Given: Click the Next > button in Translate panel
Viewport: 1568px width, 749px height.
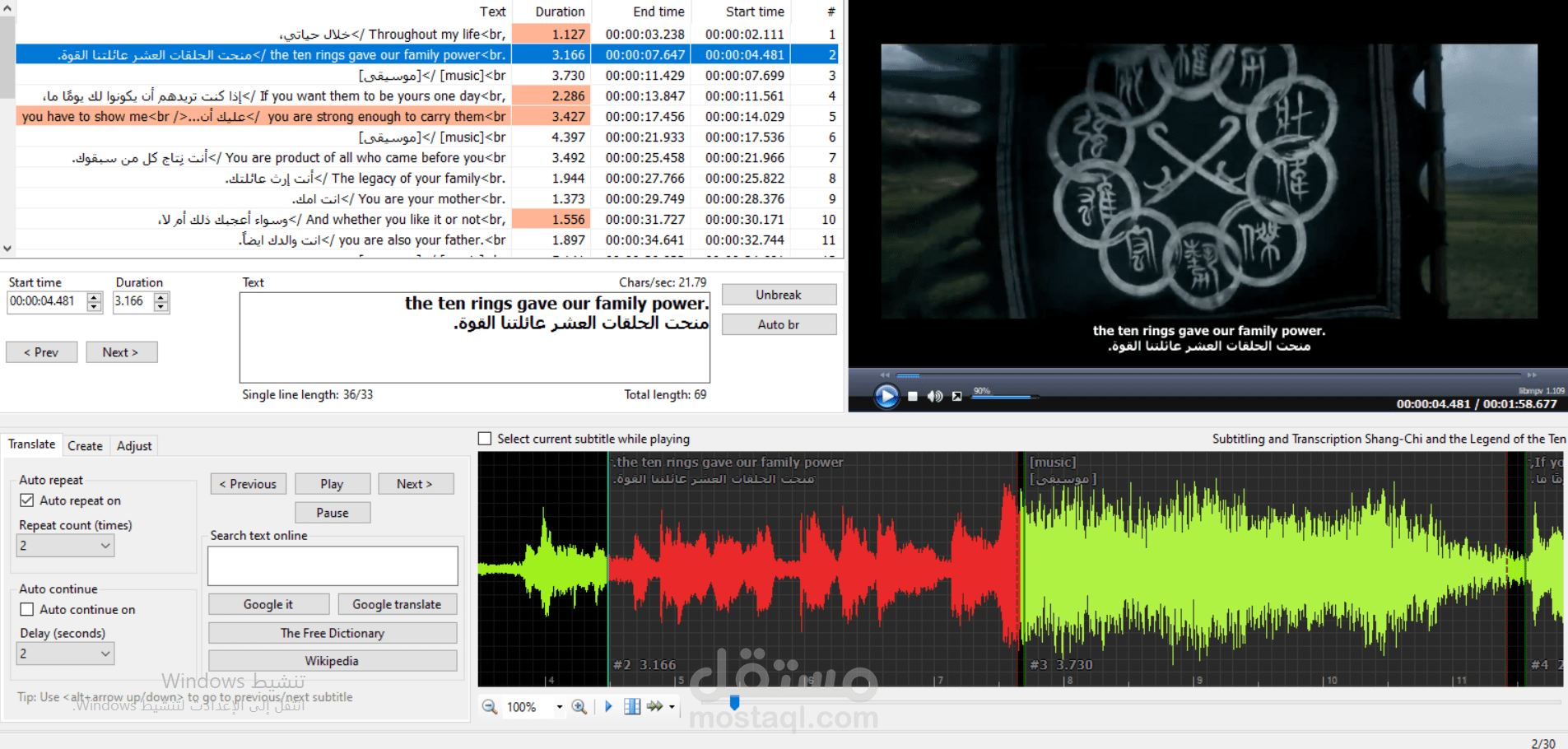Looking at the screenshot, I should coord(415,484).
